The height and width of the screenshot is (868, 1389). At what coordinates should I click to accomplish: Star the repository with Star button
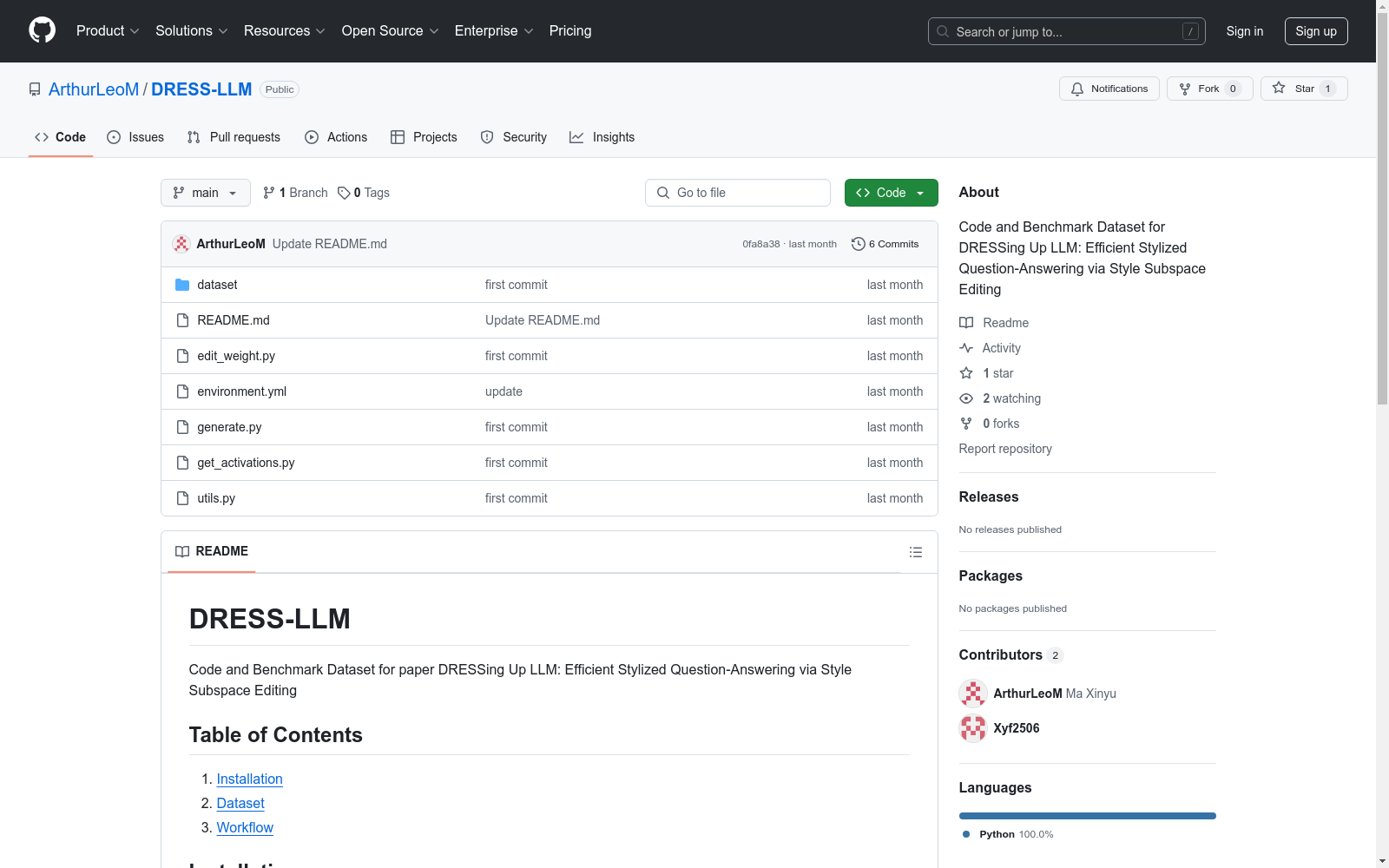1304,89
